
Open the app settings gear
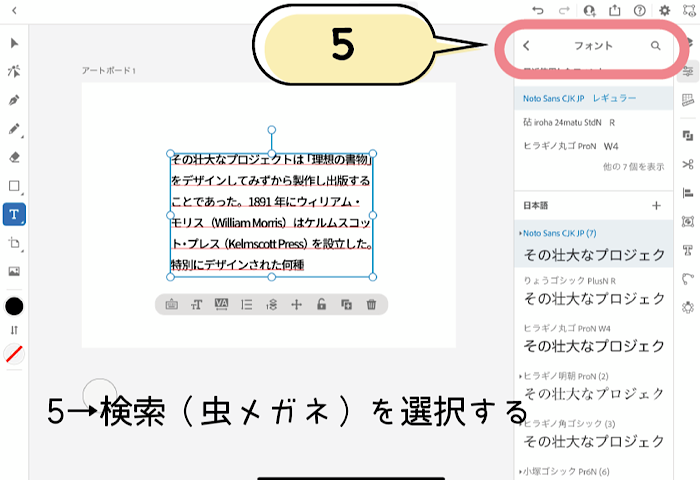665,10
